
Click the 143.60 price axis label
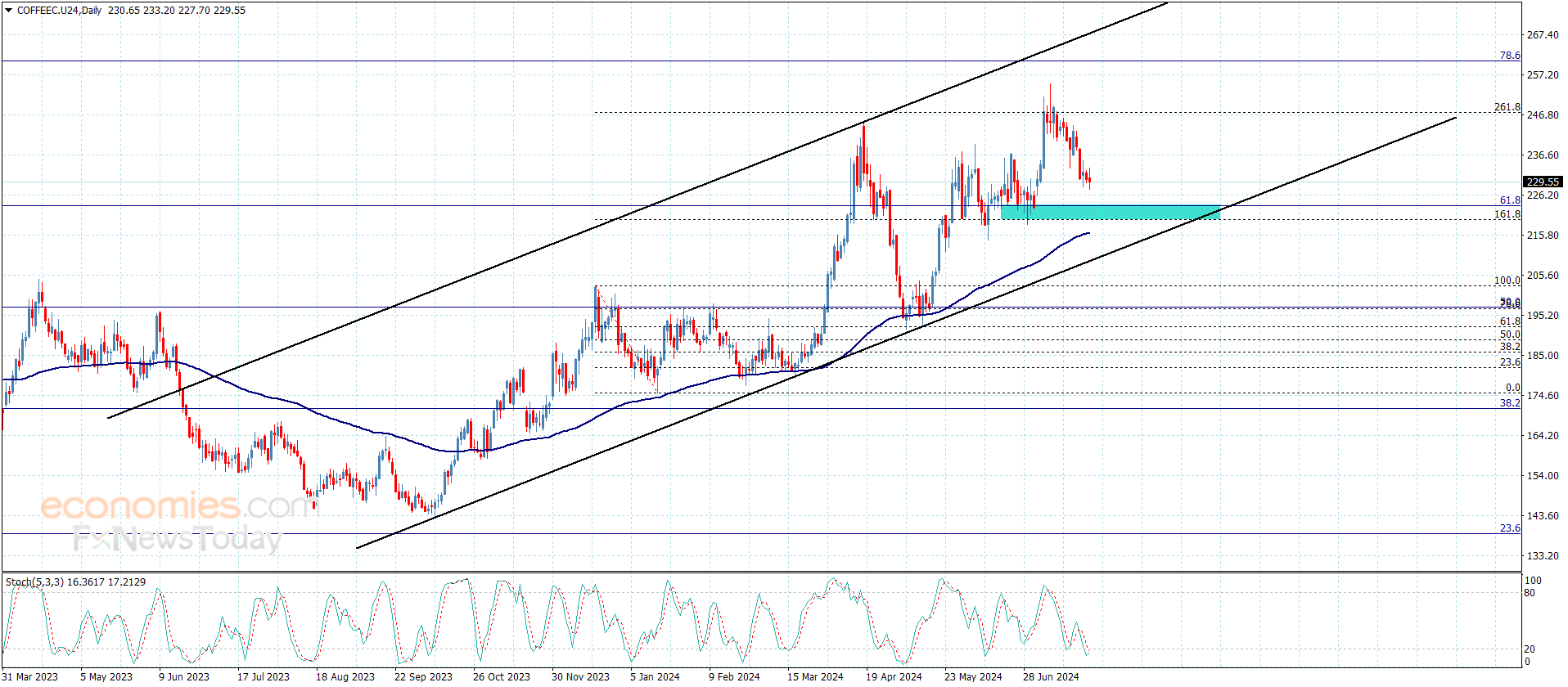point(1543,516)
